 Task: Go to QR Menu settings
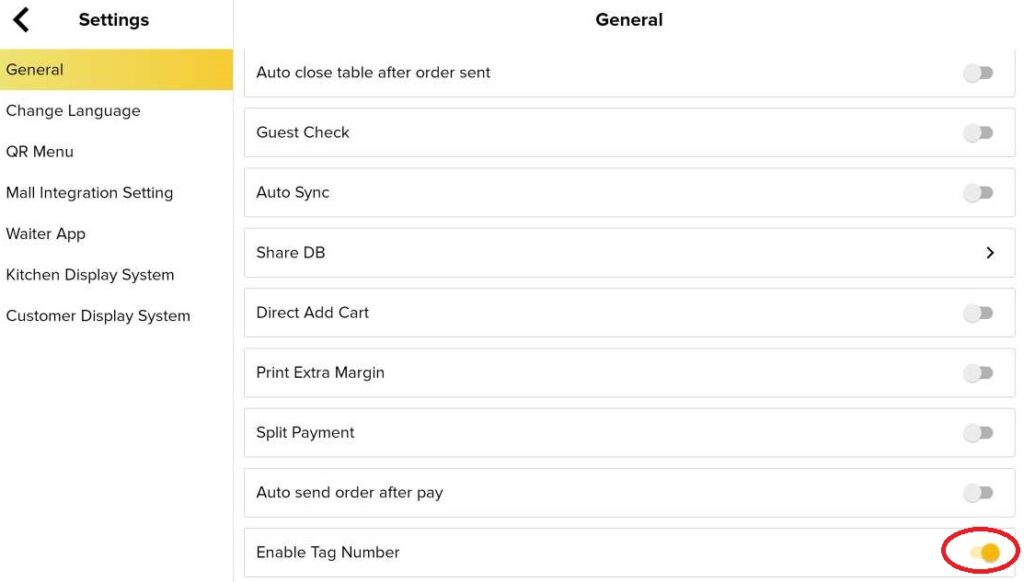[40, 151]
